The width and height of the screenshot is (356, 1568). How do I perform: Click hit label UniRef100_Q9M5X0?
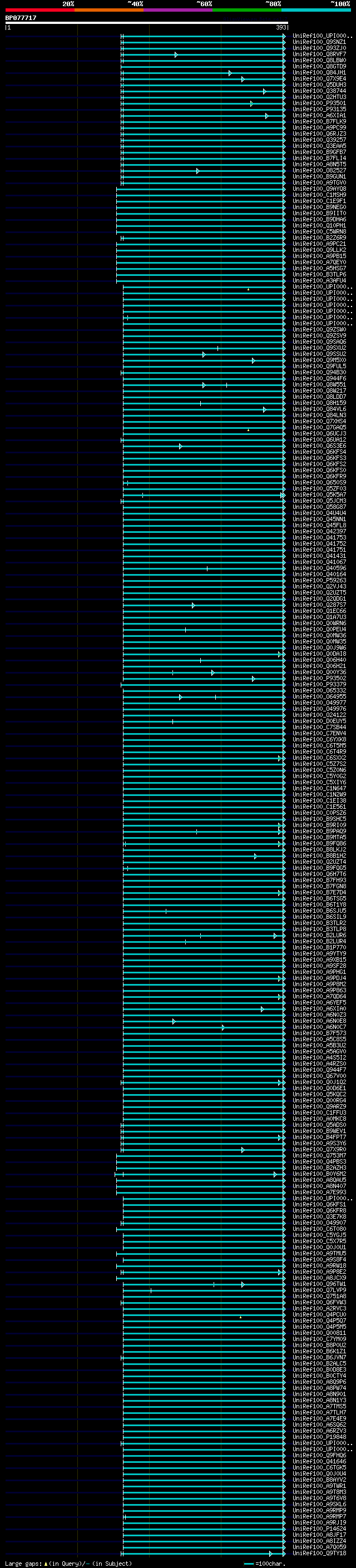(x=319, y=360)
